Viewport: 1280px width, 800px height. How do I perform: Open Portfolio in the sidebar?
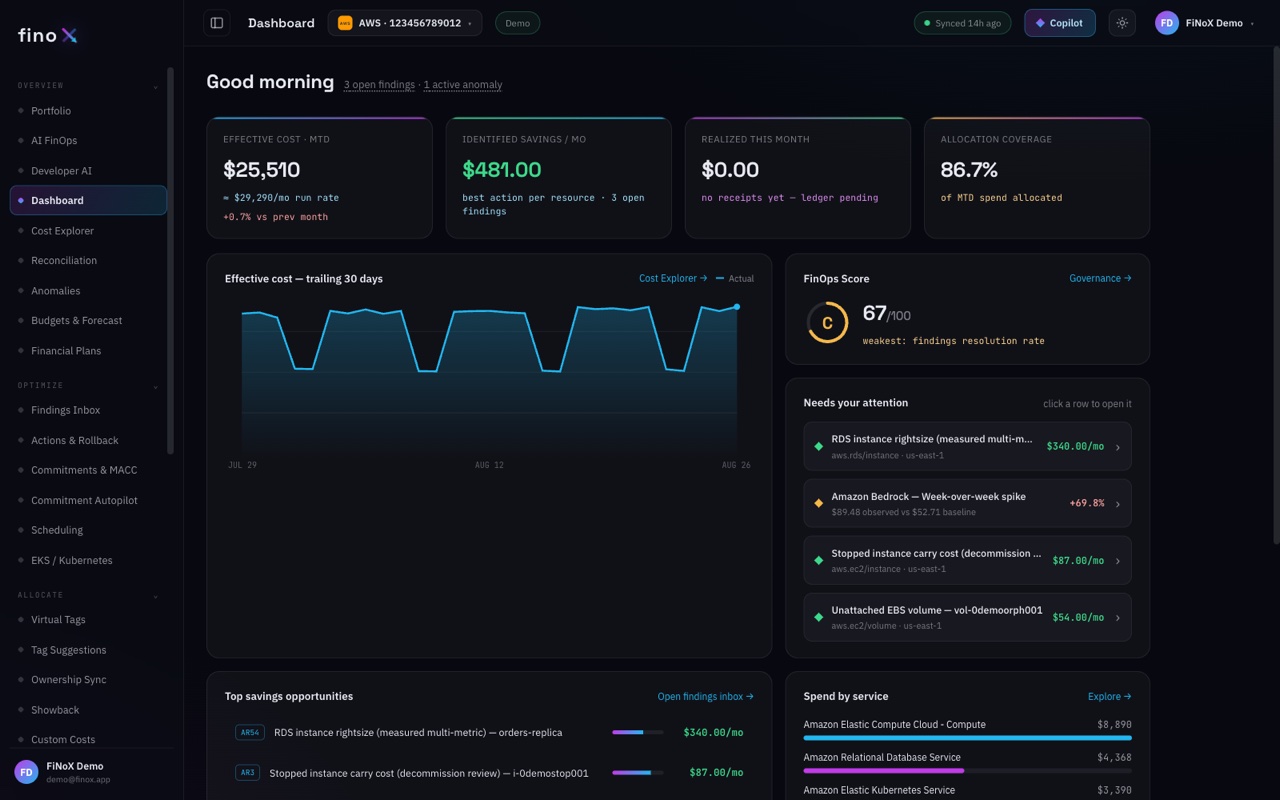(88, 111)
